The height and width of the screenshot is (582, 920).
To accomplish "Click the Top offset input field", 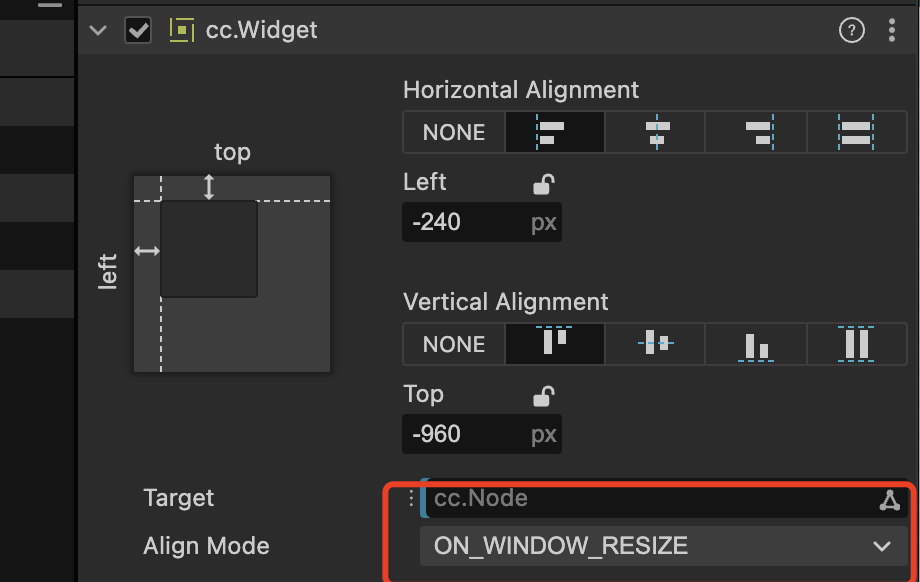I will click(x=463, y=434).
